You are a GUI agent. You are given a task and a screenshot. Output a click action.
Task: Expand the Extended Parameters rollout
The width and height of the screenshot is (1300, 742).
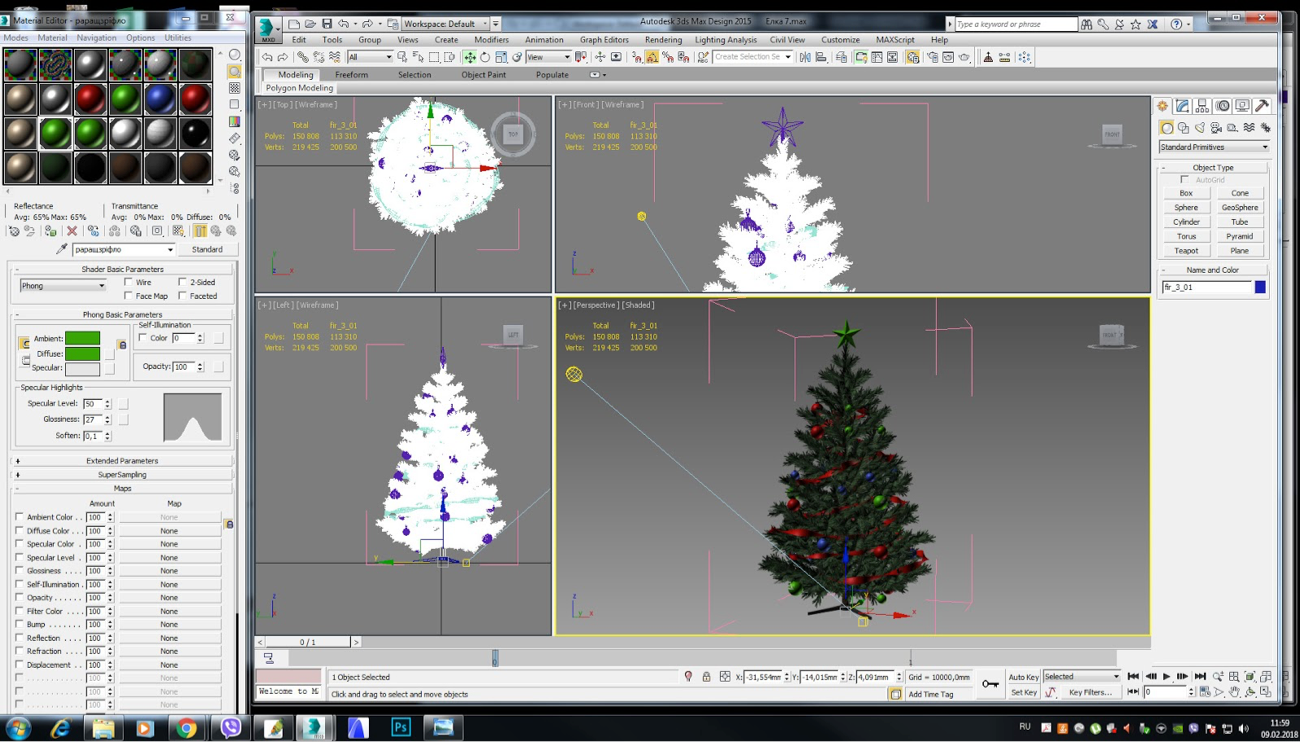[x=122, y=461]
